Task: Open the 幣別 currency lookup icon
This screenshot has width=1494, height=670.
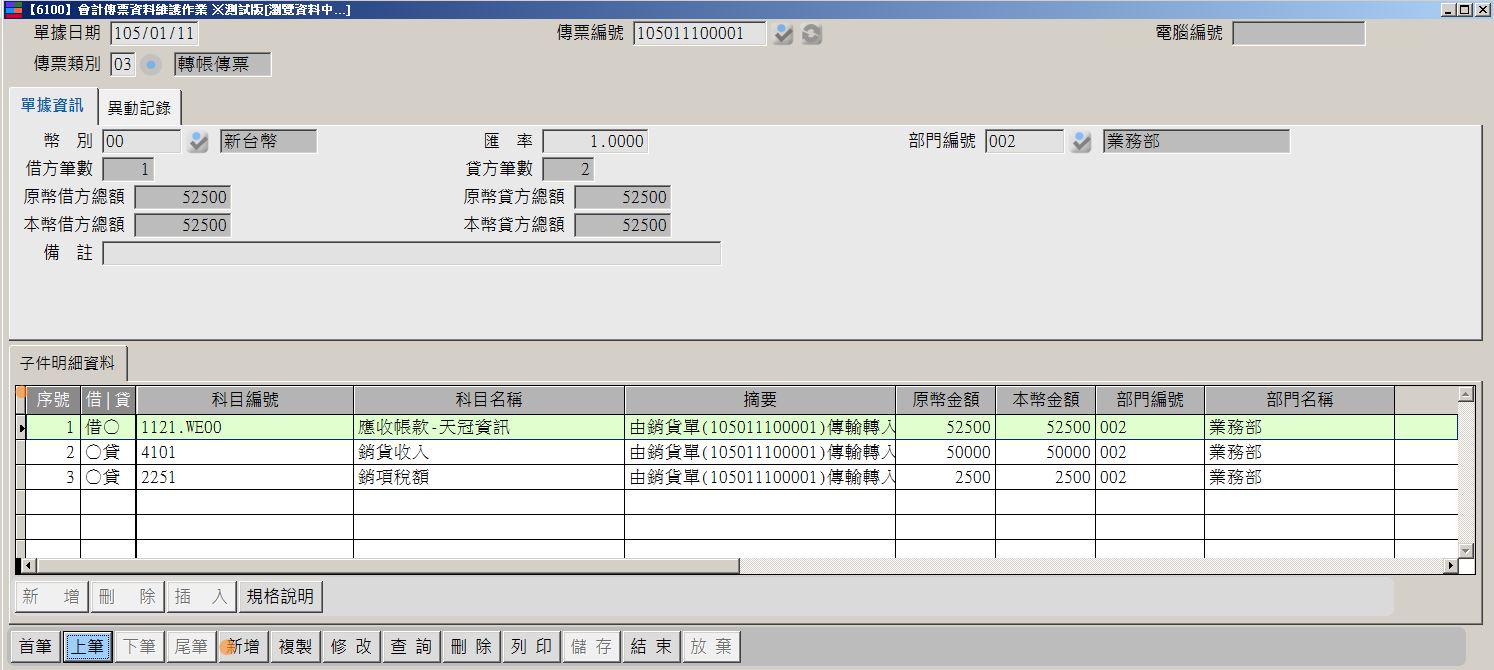Action: coord(198,142)
